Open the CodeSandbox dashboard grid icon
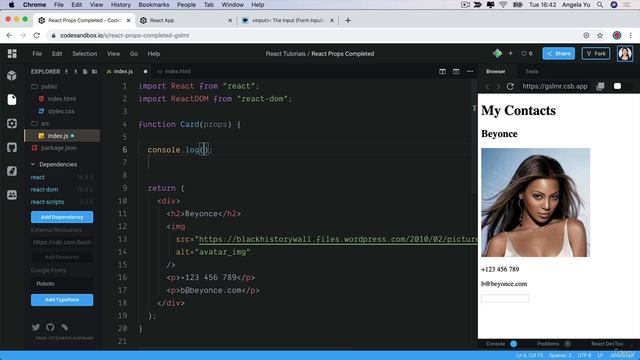Image resolution: width=640 pixels, height=360 pixels. tap(12, 53)
